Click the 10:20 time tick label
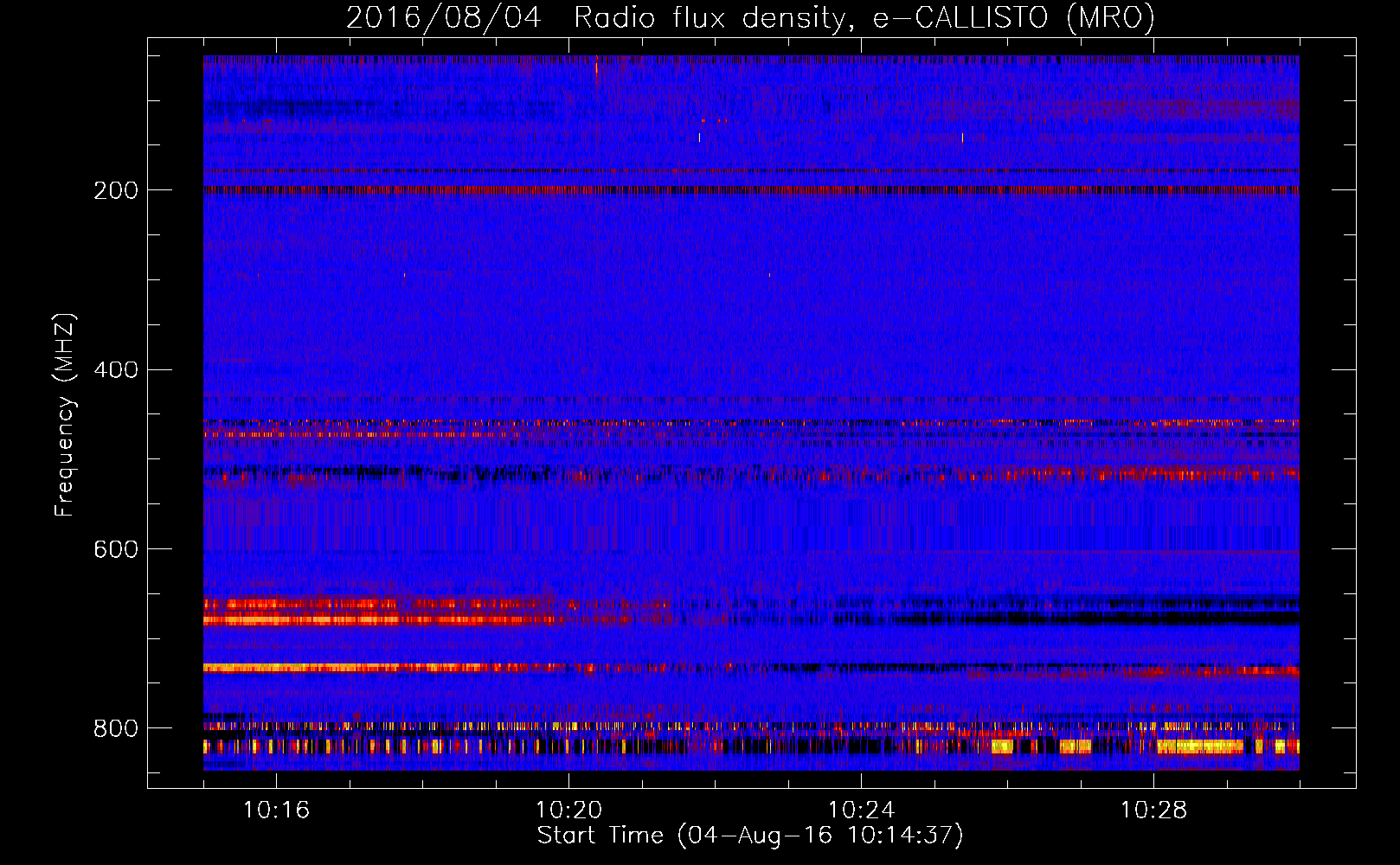Screen dimensions: 1400x865 tap(568, 810)
